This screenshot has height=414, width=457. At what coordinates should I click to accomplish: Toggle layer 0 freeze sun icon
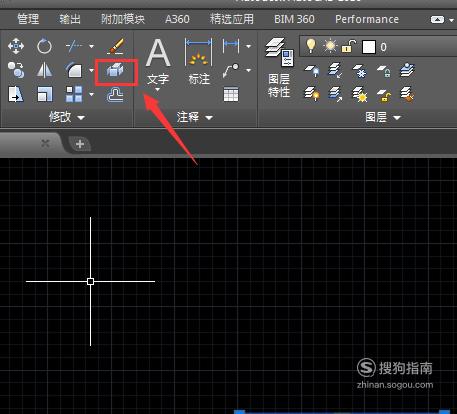click(x=329, y=46)
